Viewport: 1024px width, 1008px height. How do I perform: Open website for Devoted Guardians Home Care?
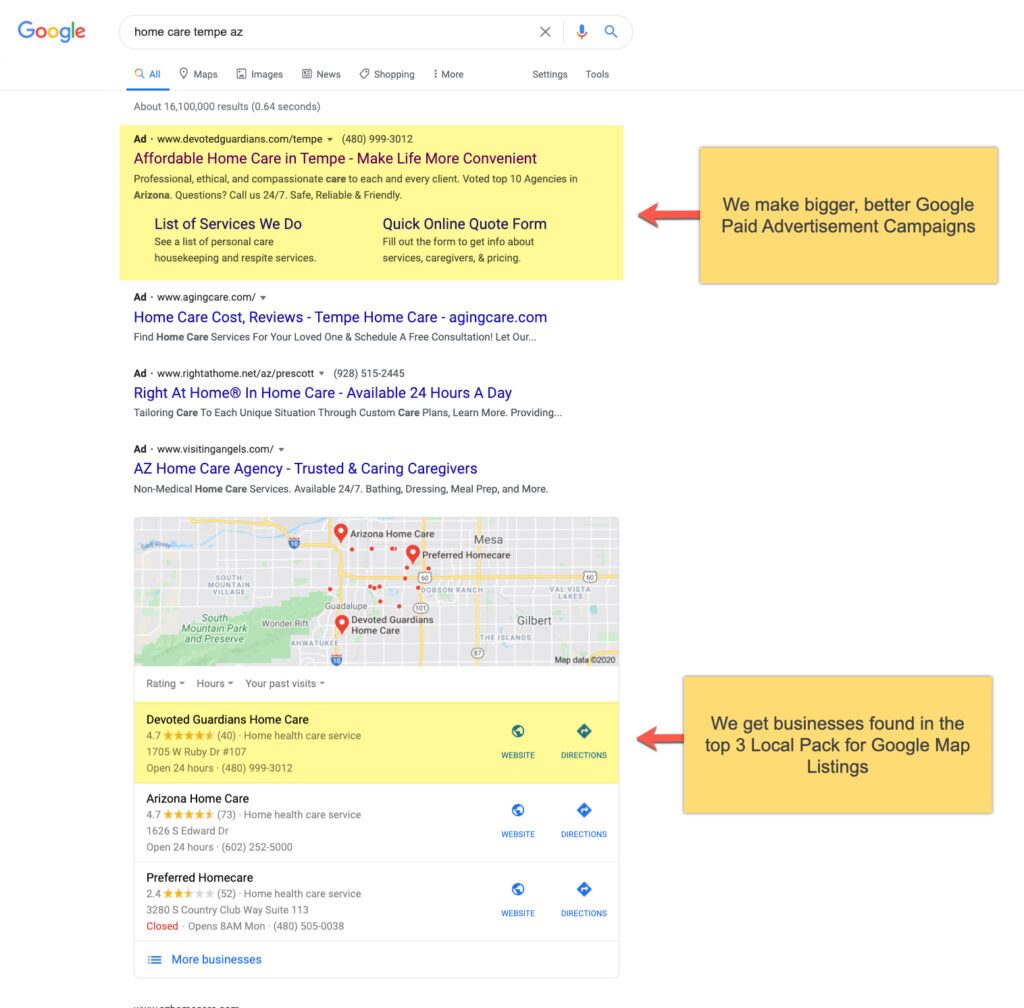tap(518, 741)
